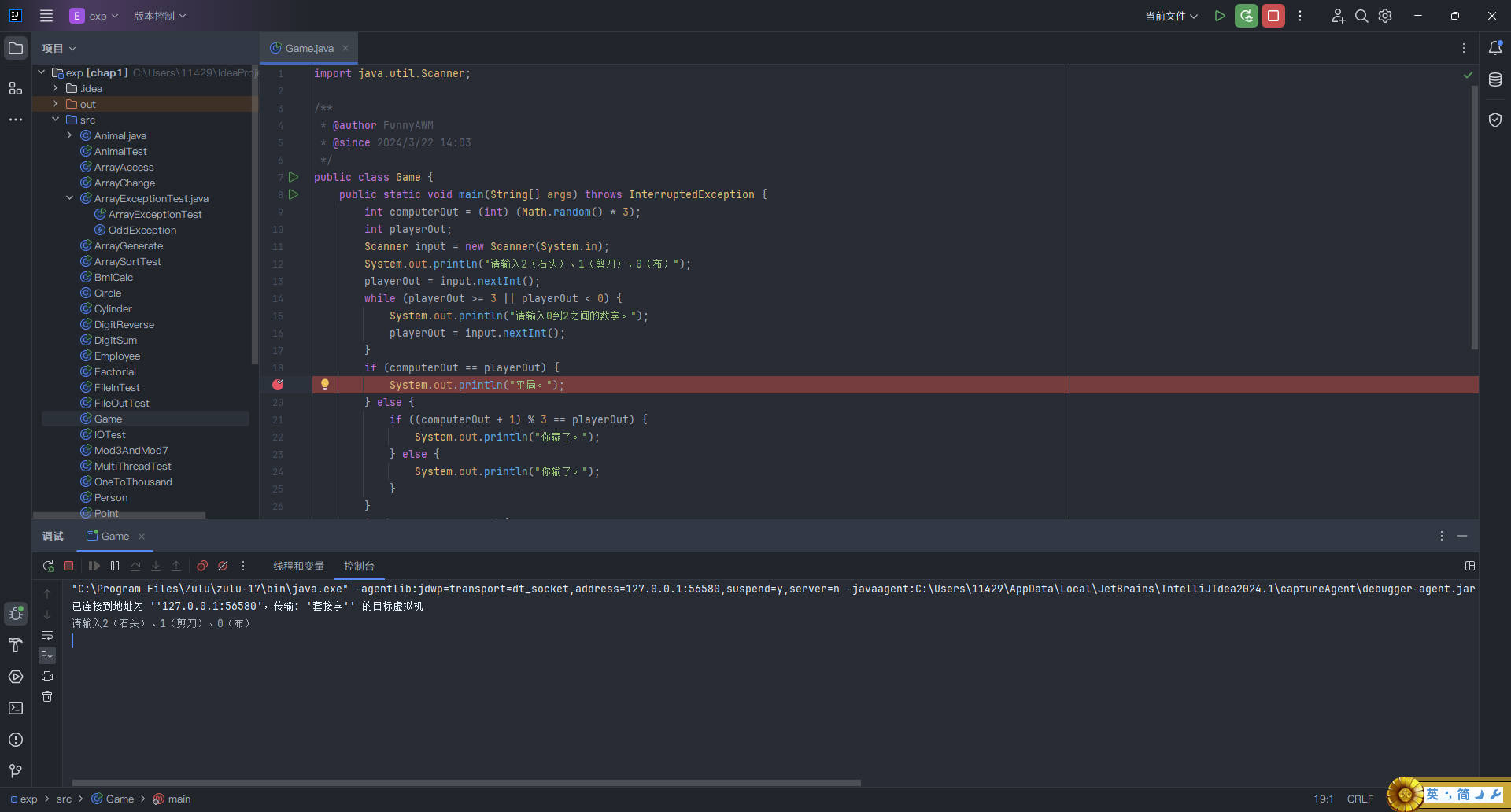Open the 当前文件 run configuration dropdown
Viewport: 1511px width, 812px height.
tap(1171, 16)
